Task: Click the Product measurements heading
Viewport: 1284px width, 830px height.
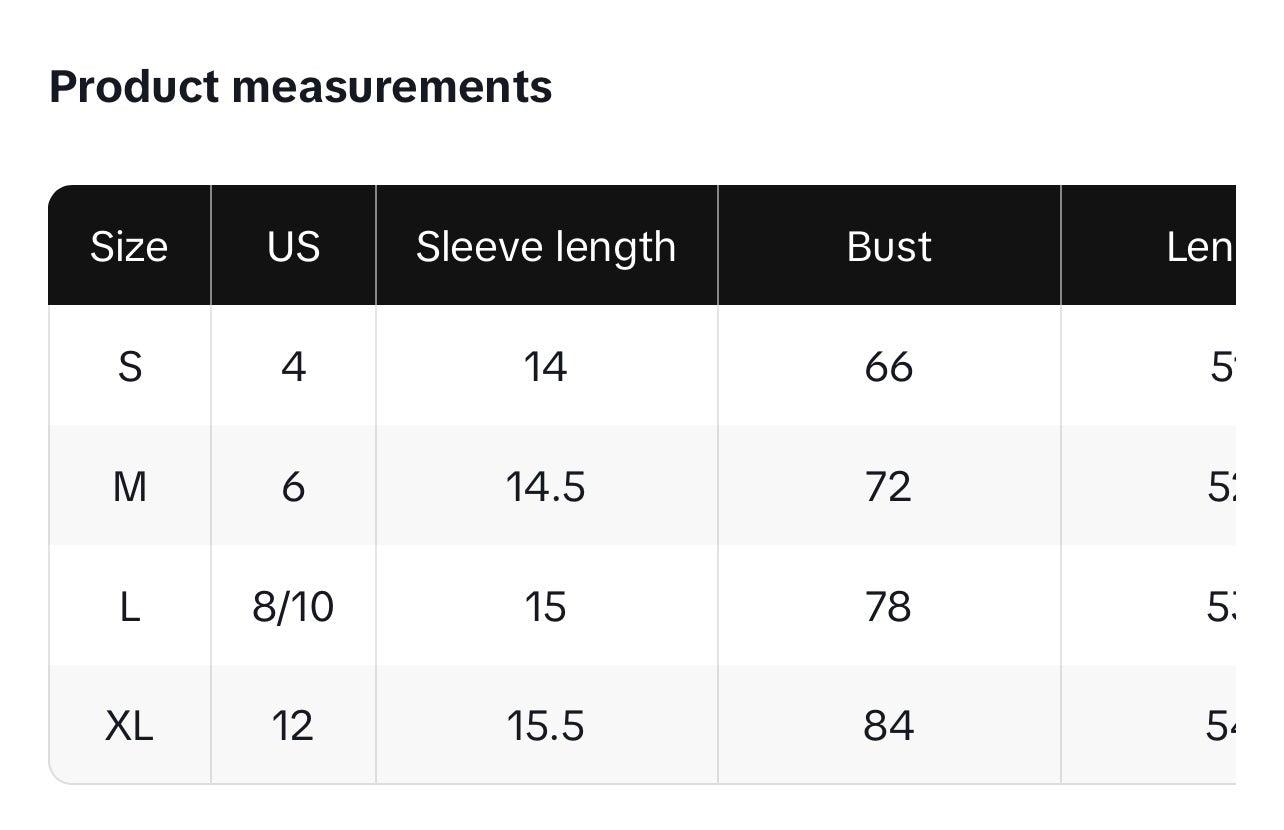Action: click(300, 87)
